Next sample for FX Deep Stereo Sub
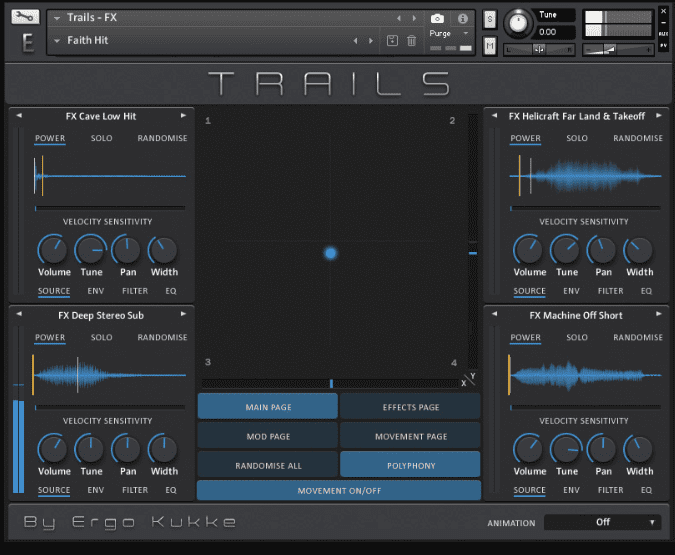 pyautogui.click(x=183, y=314)
